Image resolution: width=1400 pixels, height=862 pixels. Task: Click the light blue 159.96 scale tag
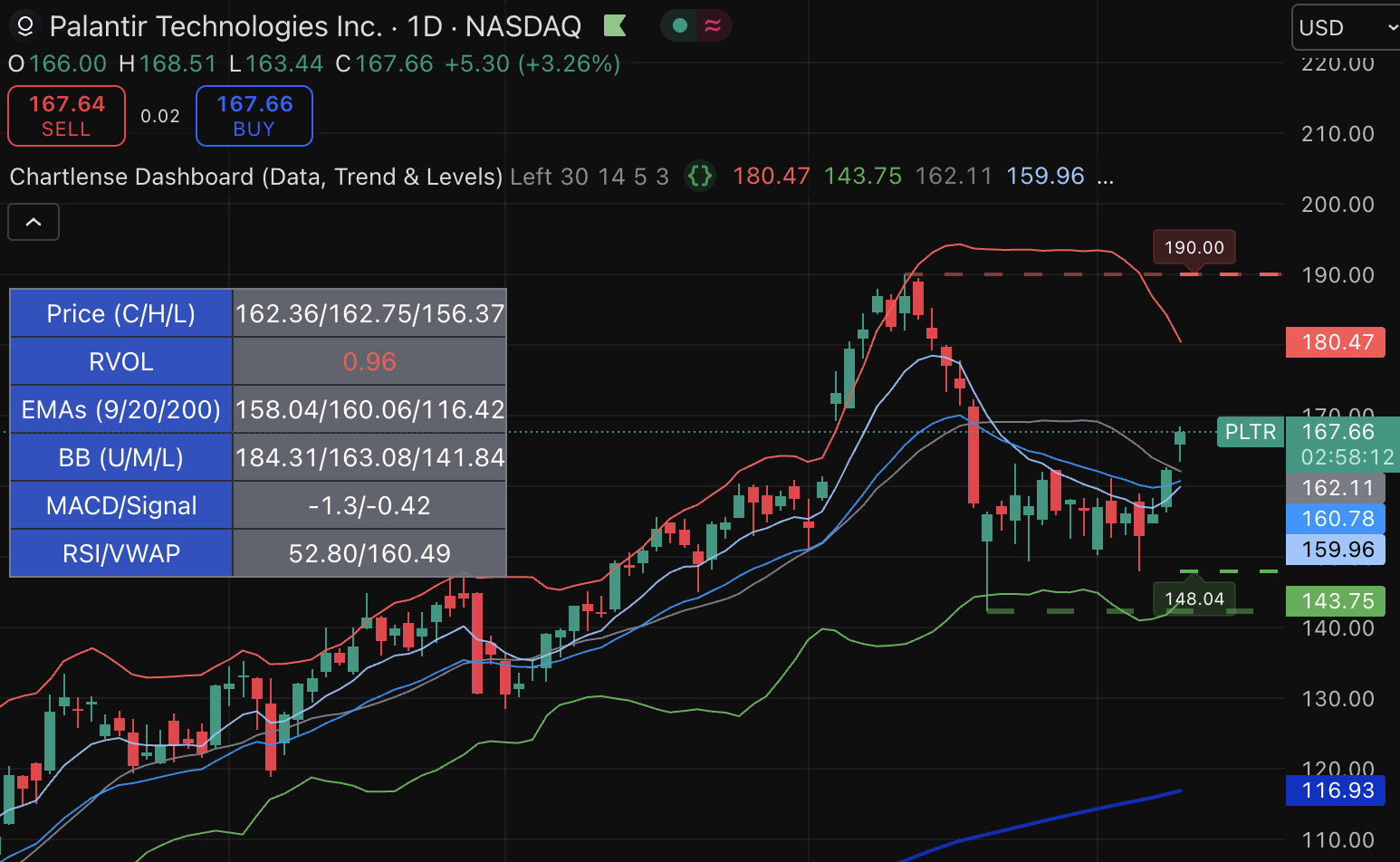click(x=1337, y=550)
